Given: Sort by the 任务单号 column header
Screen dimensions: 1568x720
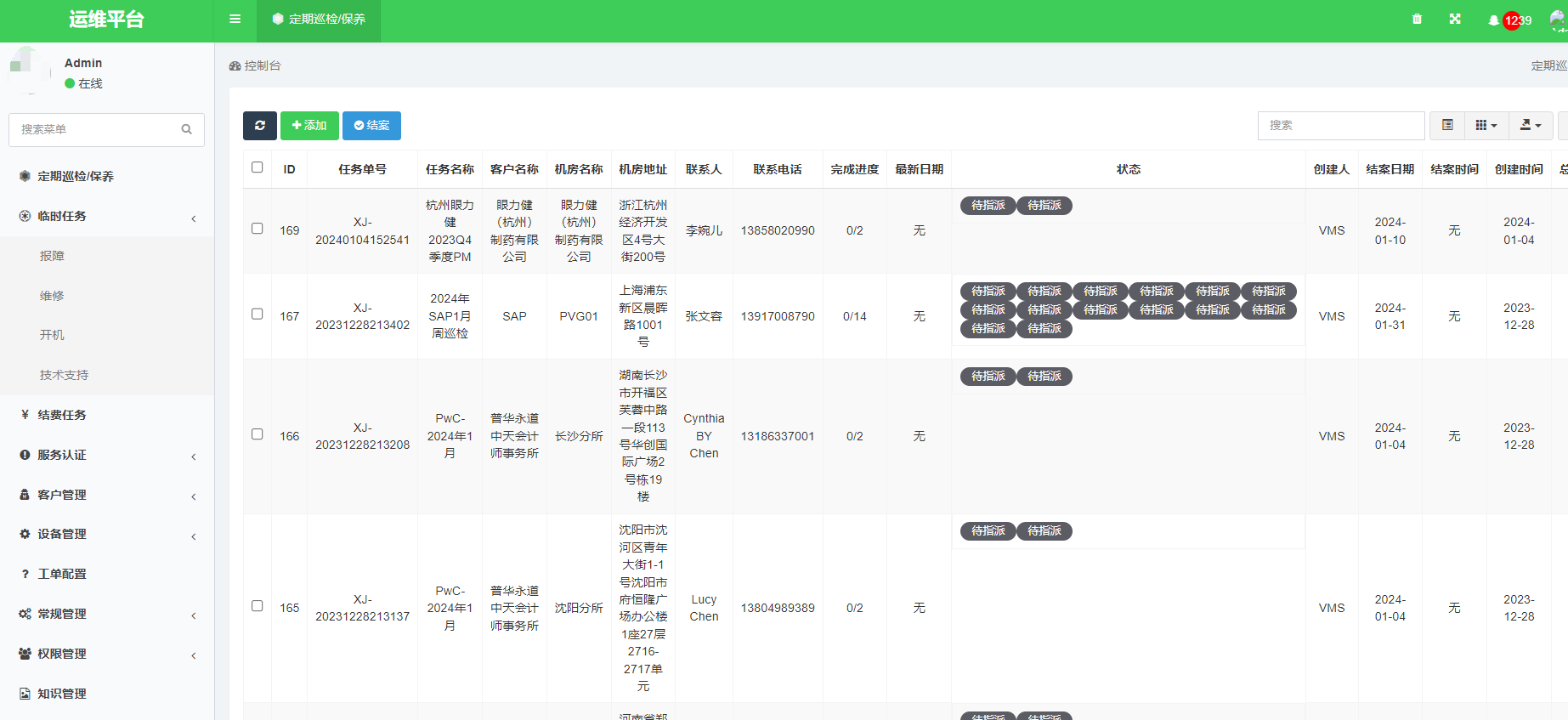Looking at the screenshot, I should (362, 169).
